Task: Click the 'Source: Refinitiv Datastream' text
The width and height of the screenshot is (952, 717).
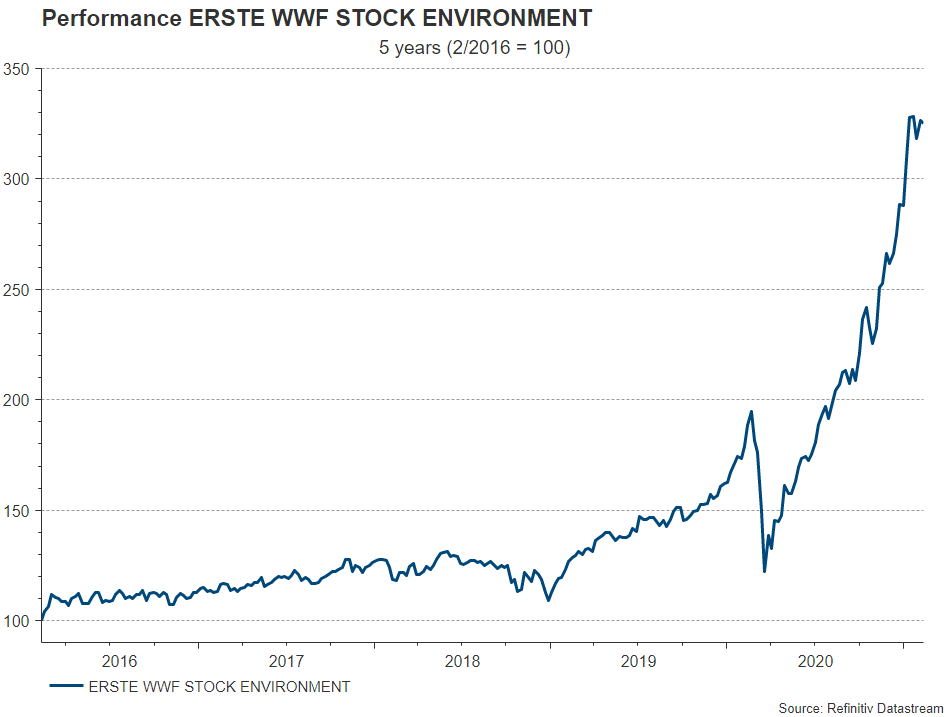Action: (860, 708)
